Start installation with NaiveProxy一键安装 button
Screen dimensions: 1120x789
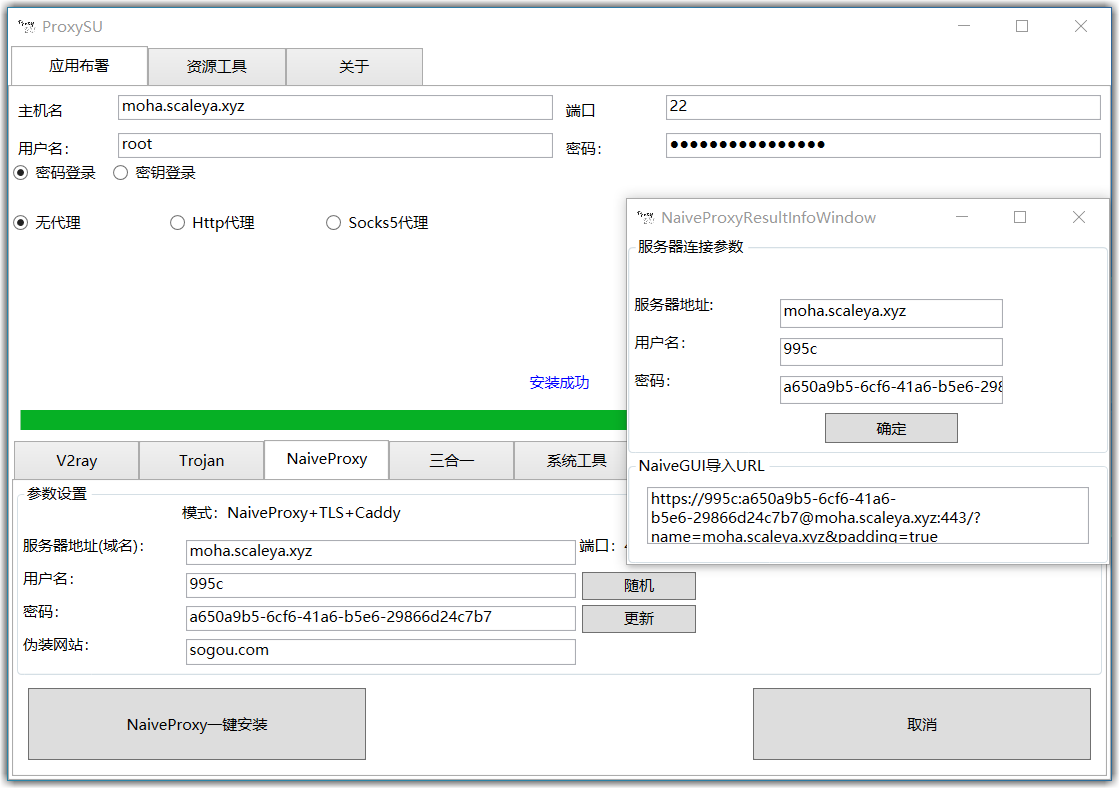pos(196,723)
